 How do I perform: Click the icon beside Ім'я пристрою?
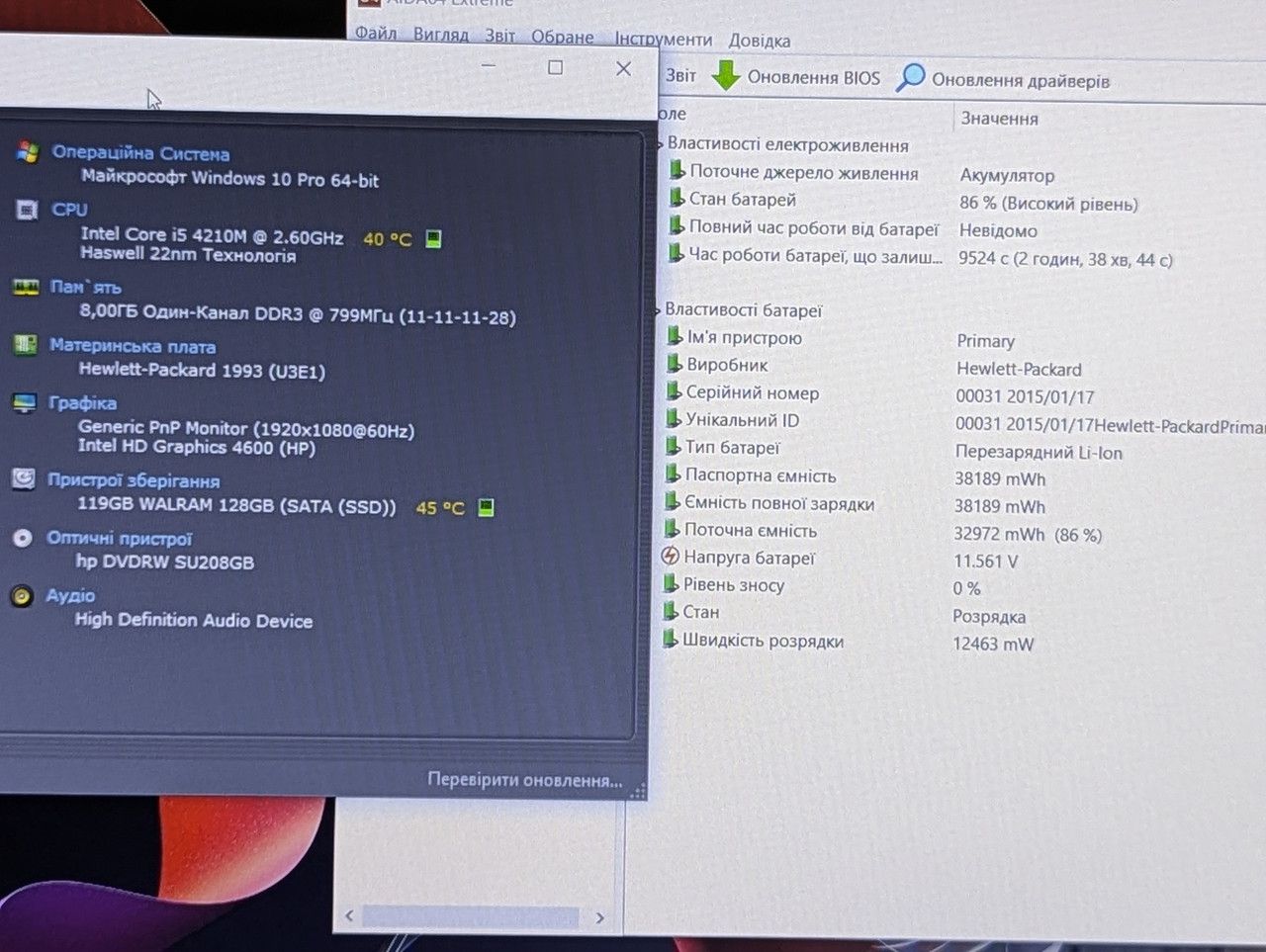coord(675,336)
